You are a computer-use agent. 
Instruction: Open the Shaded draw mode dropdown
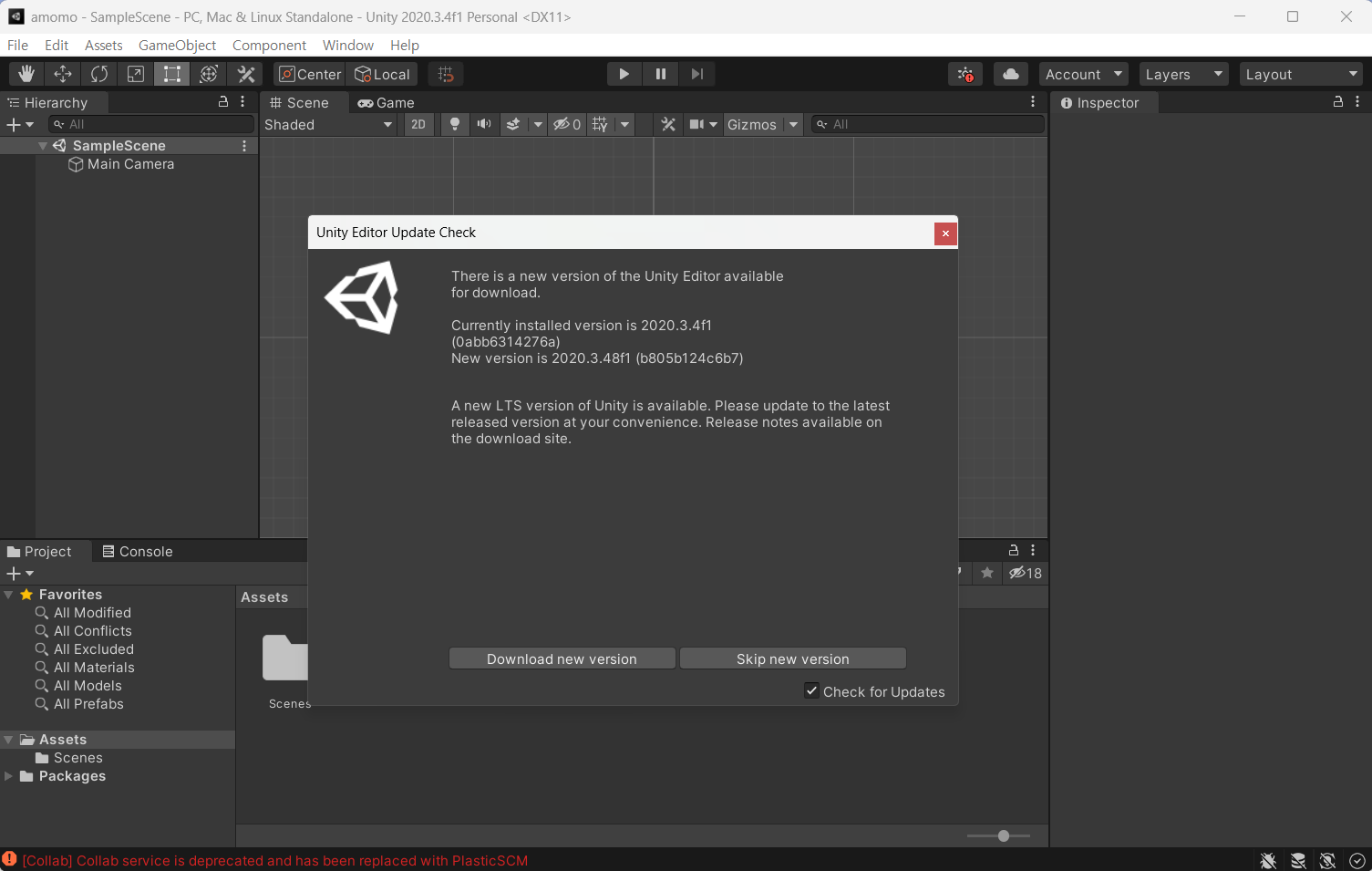[x=329, y=124]
